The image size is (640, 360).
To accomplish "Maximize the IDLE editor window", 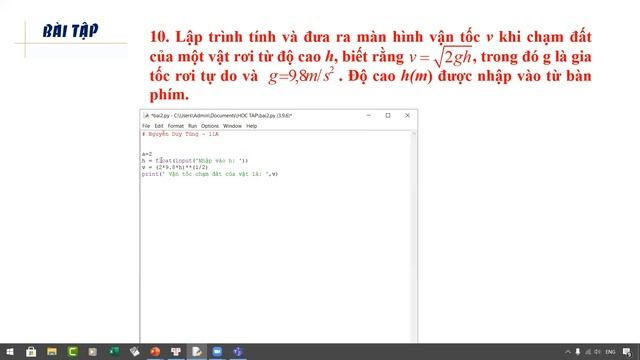I will pyautogui.click(x=388, y=116).
